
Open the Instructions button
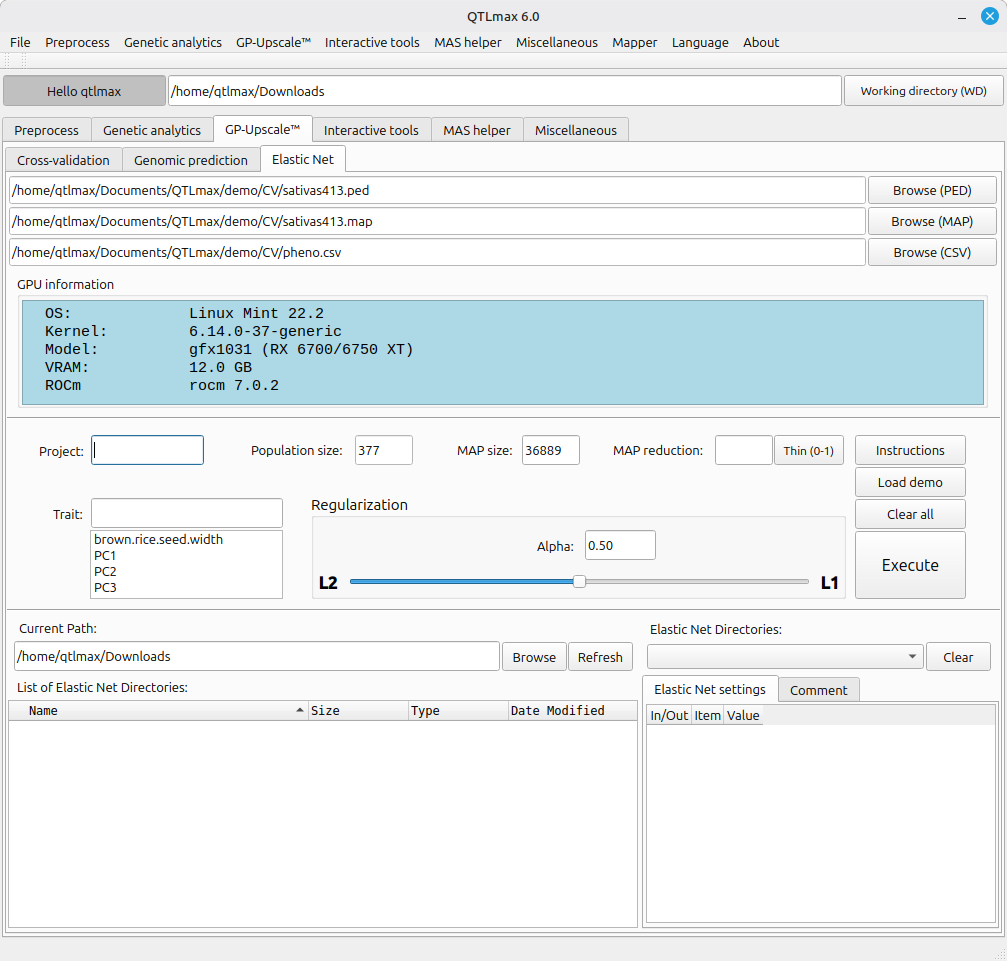[909, 450]
